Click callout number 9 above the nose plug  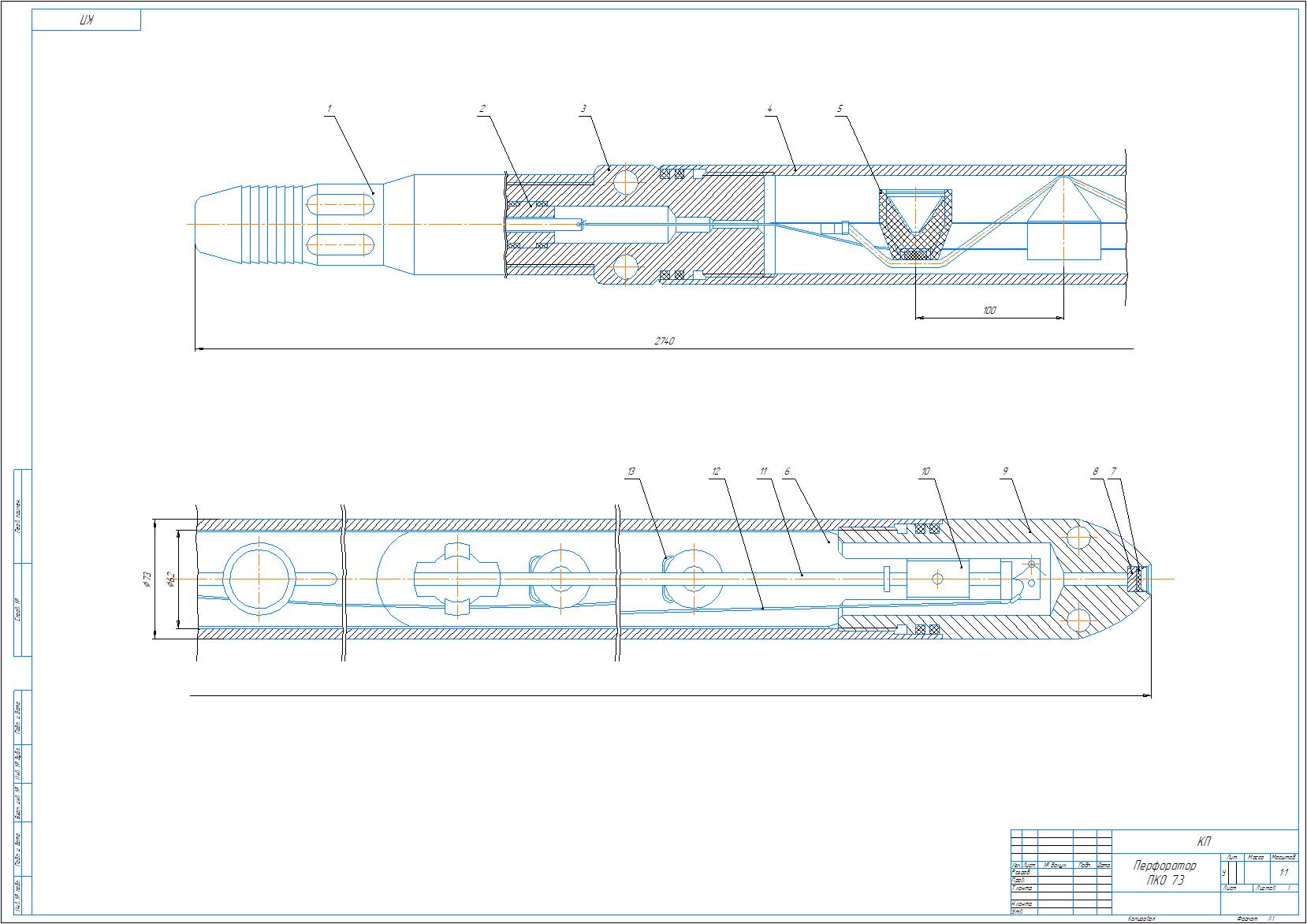pos(1005,471)
